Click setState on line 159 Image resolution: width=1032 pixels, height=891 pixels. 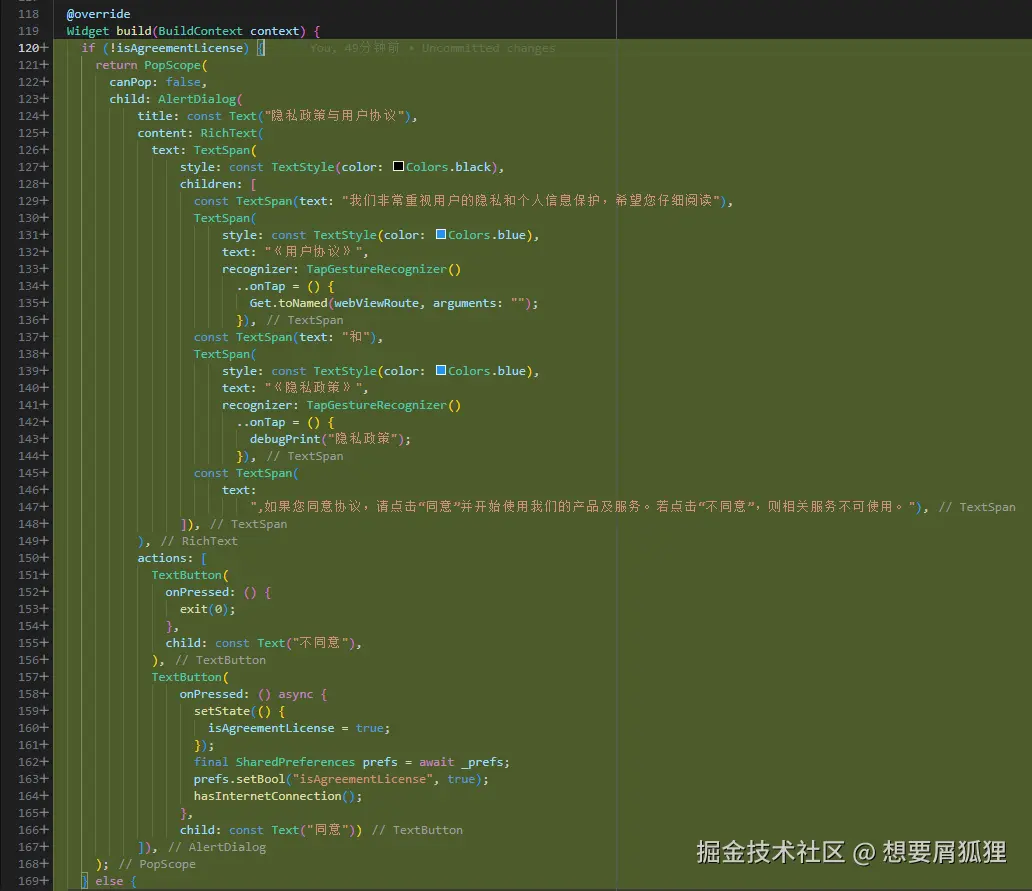[222, 711]
